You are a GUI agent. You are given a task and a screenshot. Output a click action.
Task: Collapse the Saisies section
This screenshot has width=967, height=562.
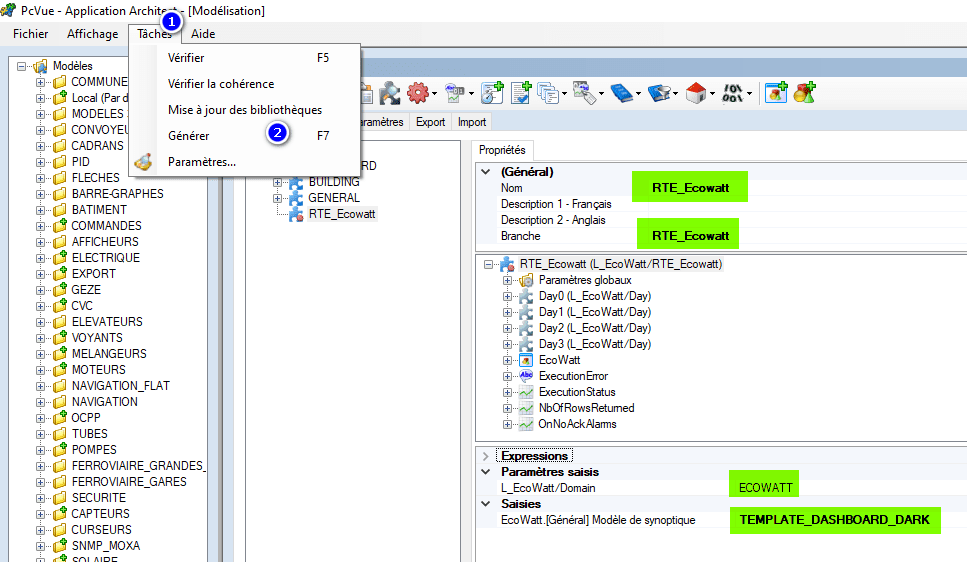coord(486,504)
